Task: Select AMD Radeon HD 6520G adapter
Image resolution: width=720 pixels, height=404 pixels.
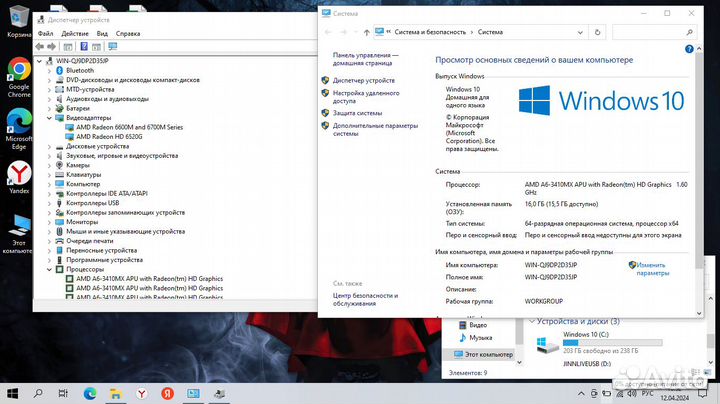Action: coord(109,136)
